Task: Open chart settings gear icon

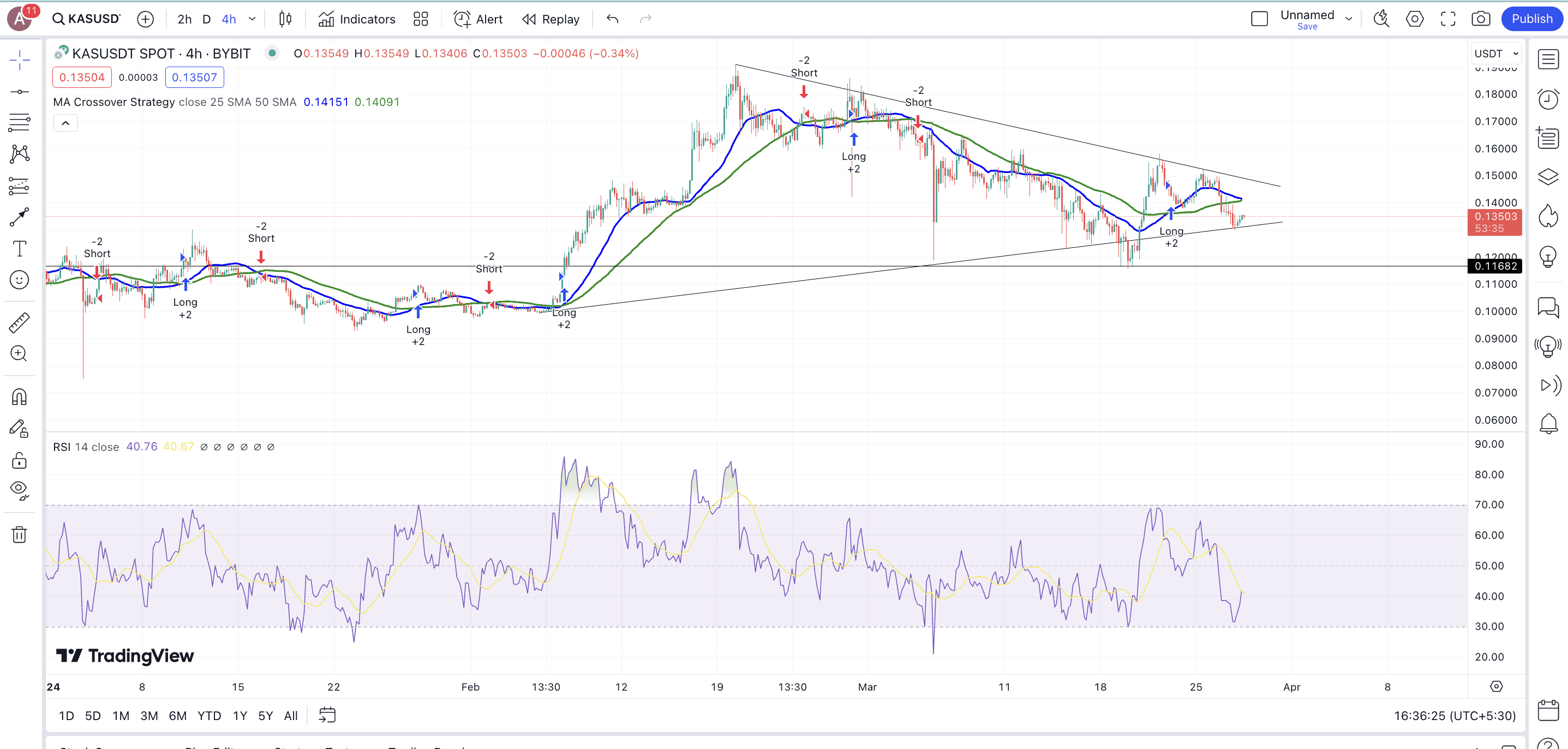Action: click(x=1415, y=19)
